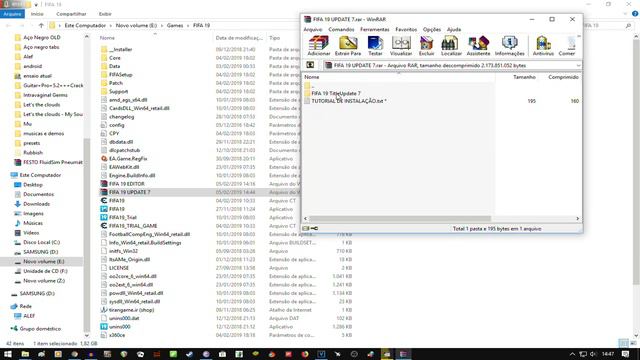Select Desktop under Este Computador
640x360 pixels.
click(33, 184)
